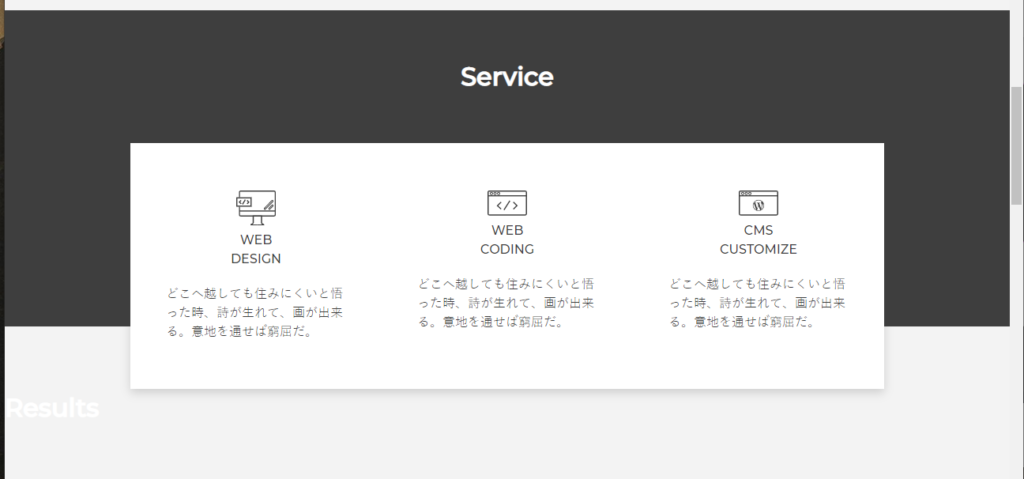The image size is (1024, 479).
Task: Click the scrollbar track above the thumb
Action: point(1016,45)
